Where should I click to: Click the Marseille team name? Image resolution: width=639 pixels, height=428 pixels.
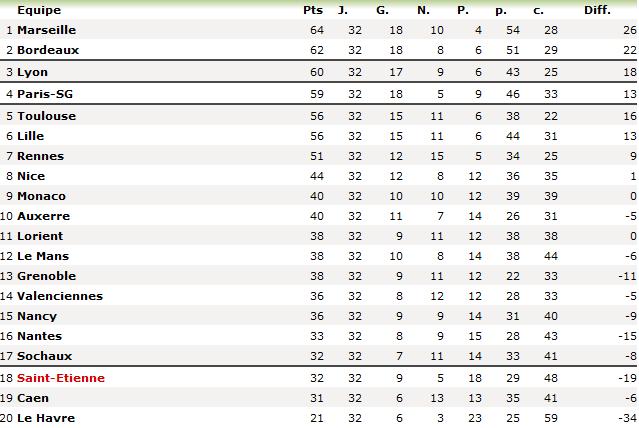click(x=47, y=30)
